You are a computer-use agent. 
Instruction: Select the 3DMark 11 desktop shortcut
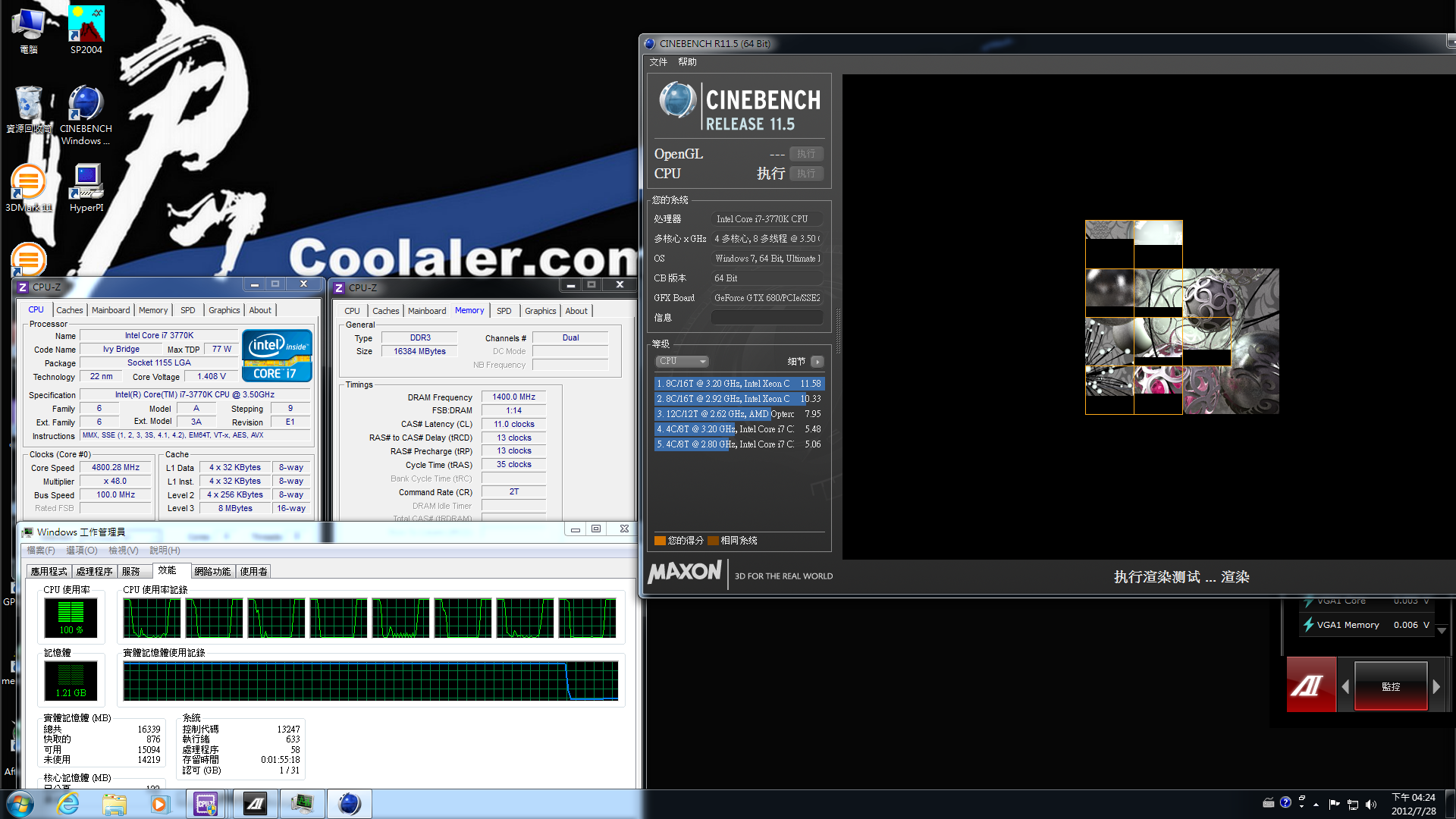(x=29, y=188)
